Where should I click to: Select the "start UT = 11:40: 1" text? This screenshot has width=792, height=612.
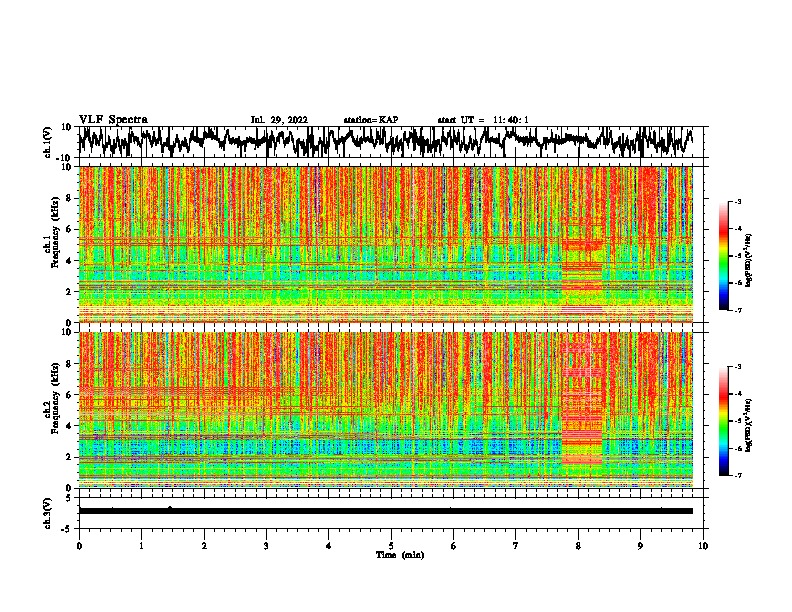(483, 120)
